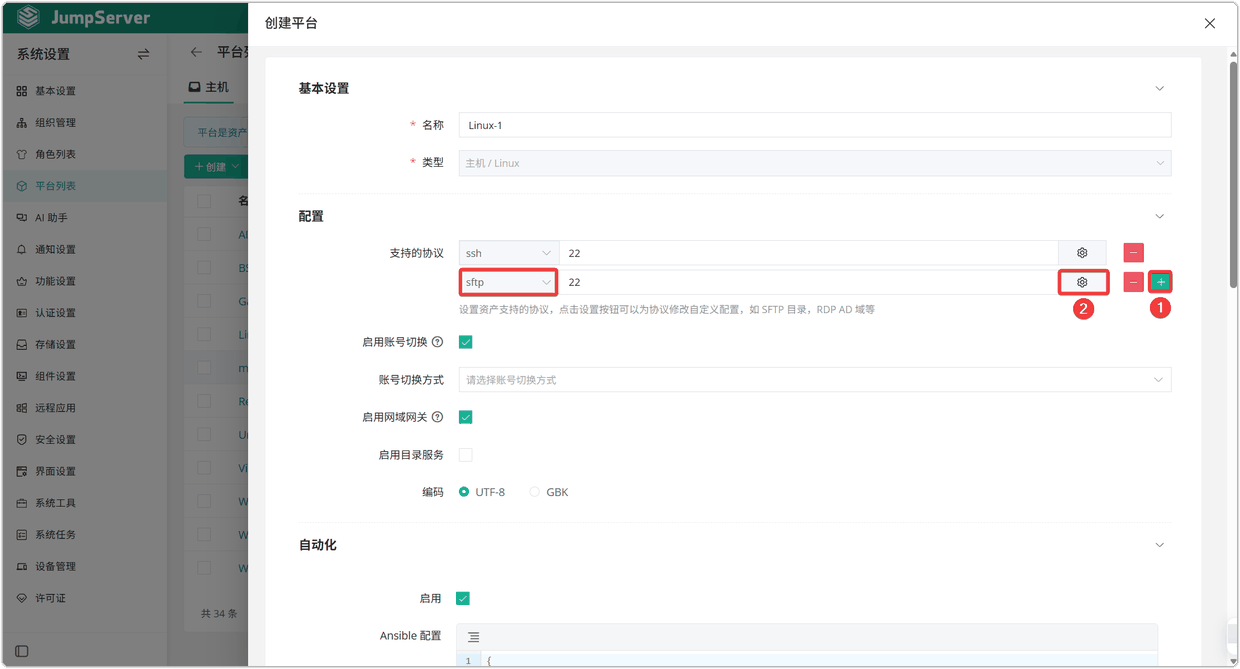
Task: Open sftp protocol settings gear
Action: 1082,282
